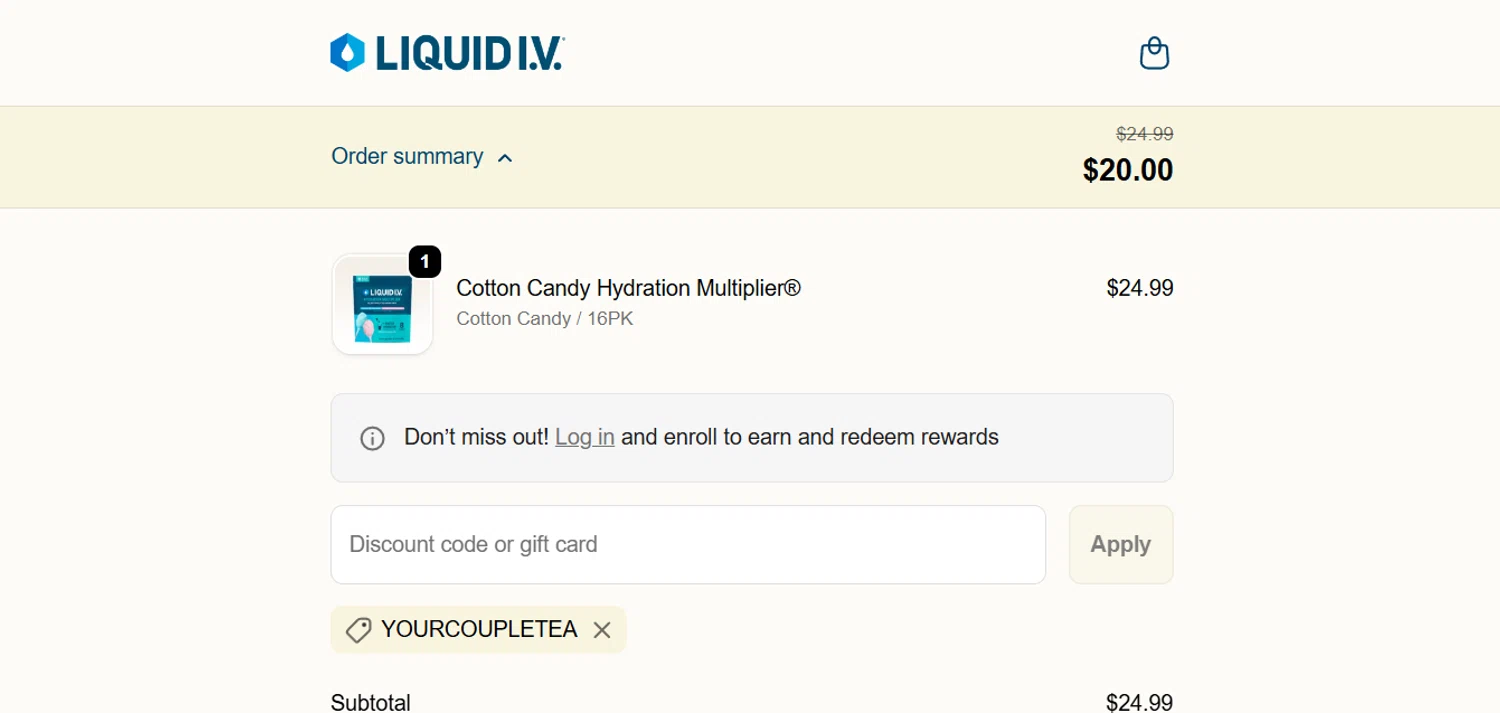Click the YOURCOUPLETEA coupon code label

(479, 629)
